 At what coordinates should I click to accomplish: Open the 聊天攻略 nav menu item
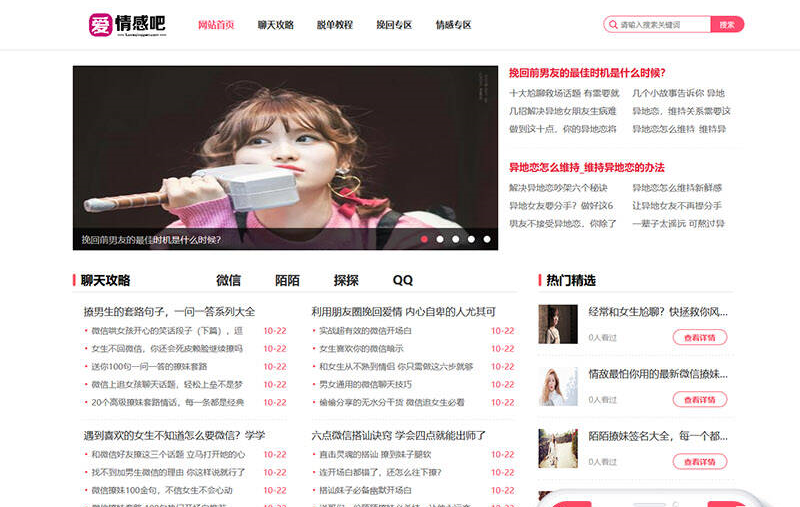point(276,24)
